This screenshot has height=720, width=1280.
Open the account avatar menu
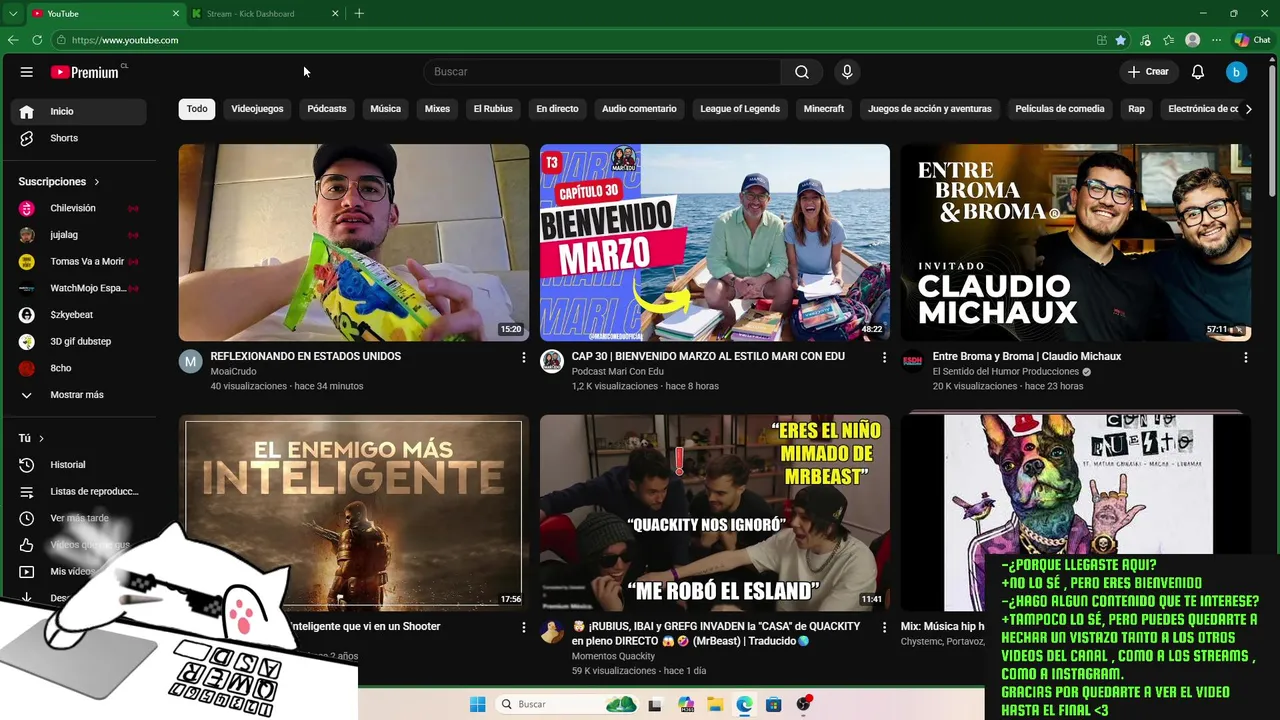point(1237,72)
